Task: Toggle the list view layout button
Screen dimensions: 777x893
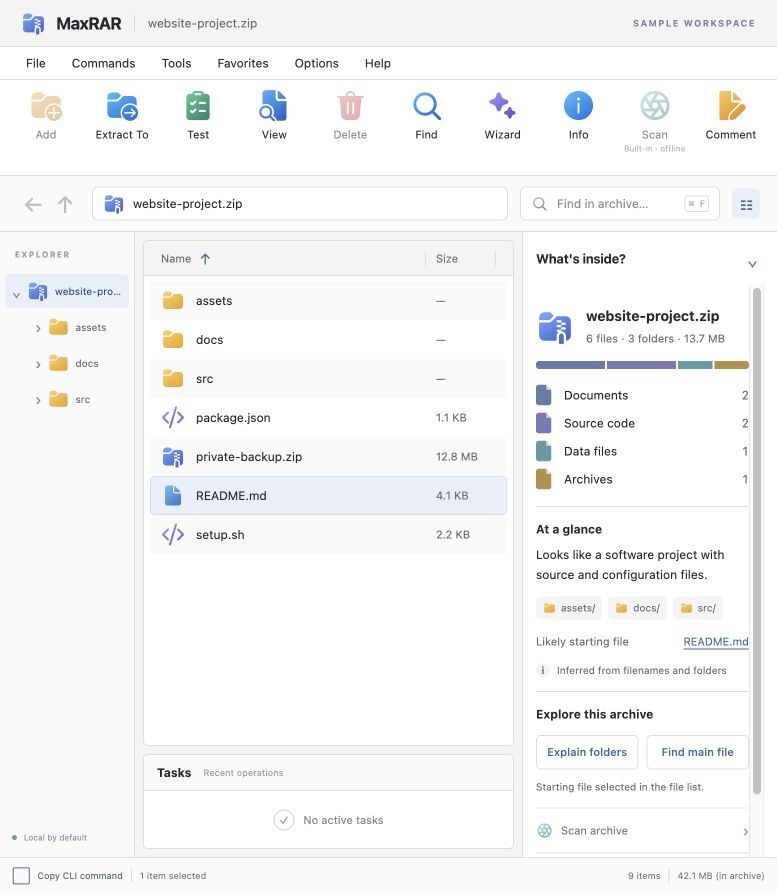Action: pyautogui.click(x=746, y=204)
